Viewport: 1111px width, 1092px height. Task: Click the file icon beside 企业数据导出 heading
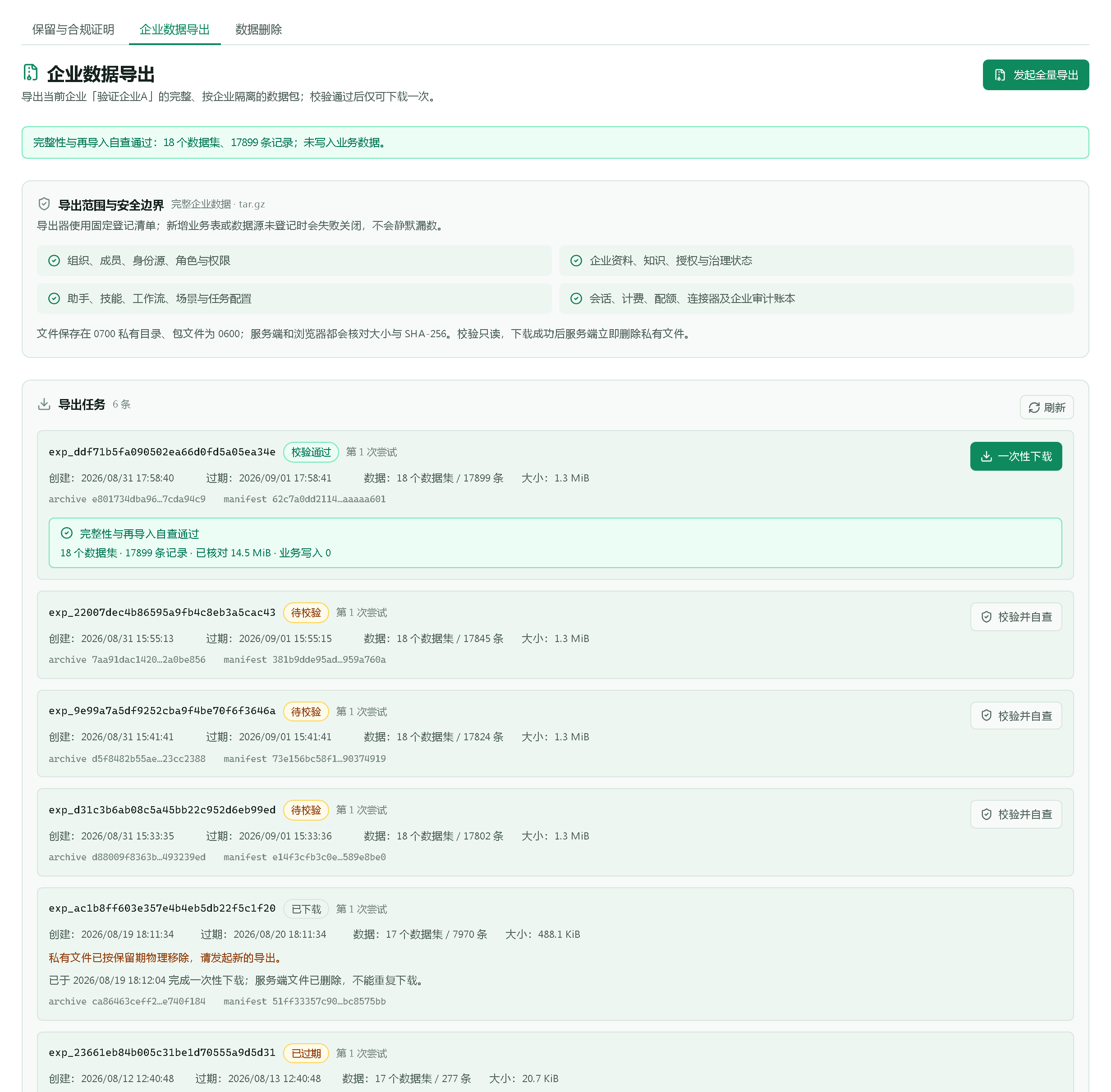coord(30,73)
